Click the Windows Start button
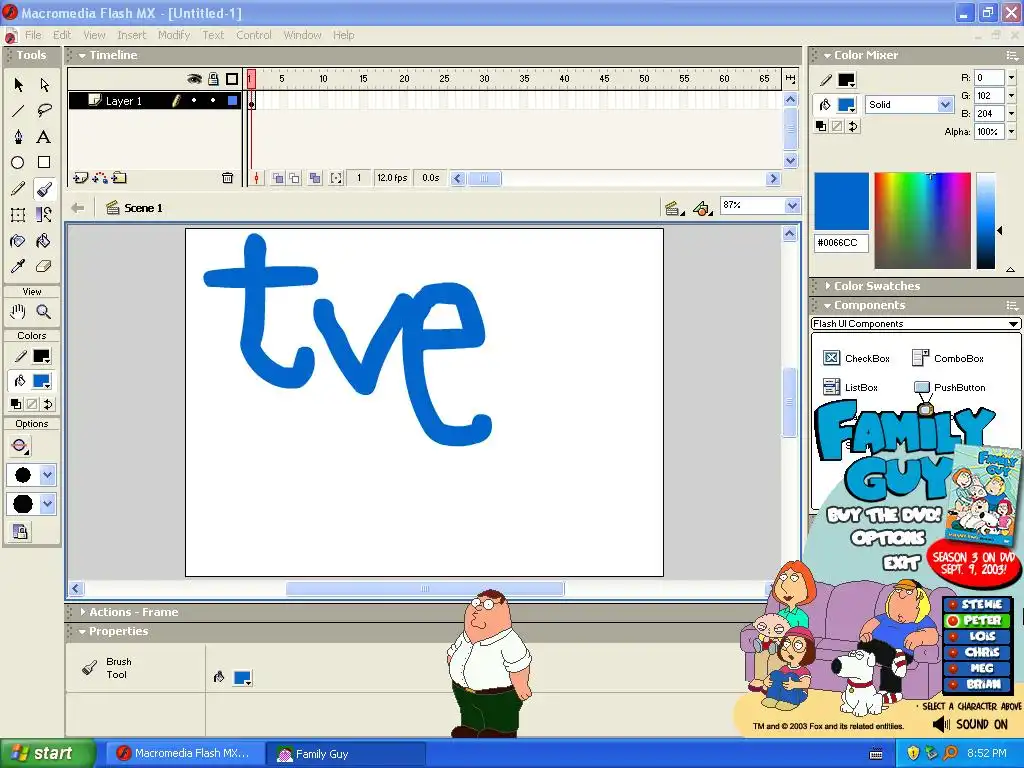The height and width of the screenshot is (768, 1024). pyautogui.click(x=48, y=754)
